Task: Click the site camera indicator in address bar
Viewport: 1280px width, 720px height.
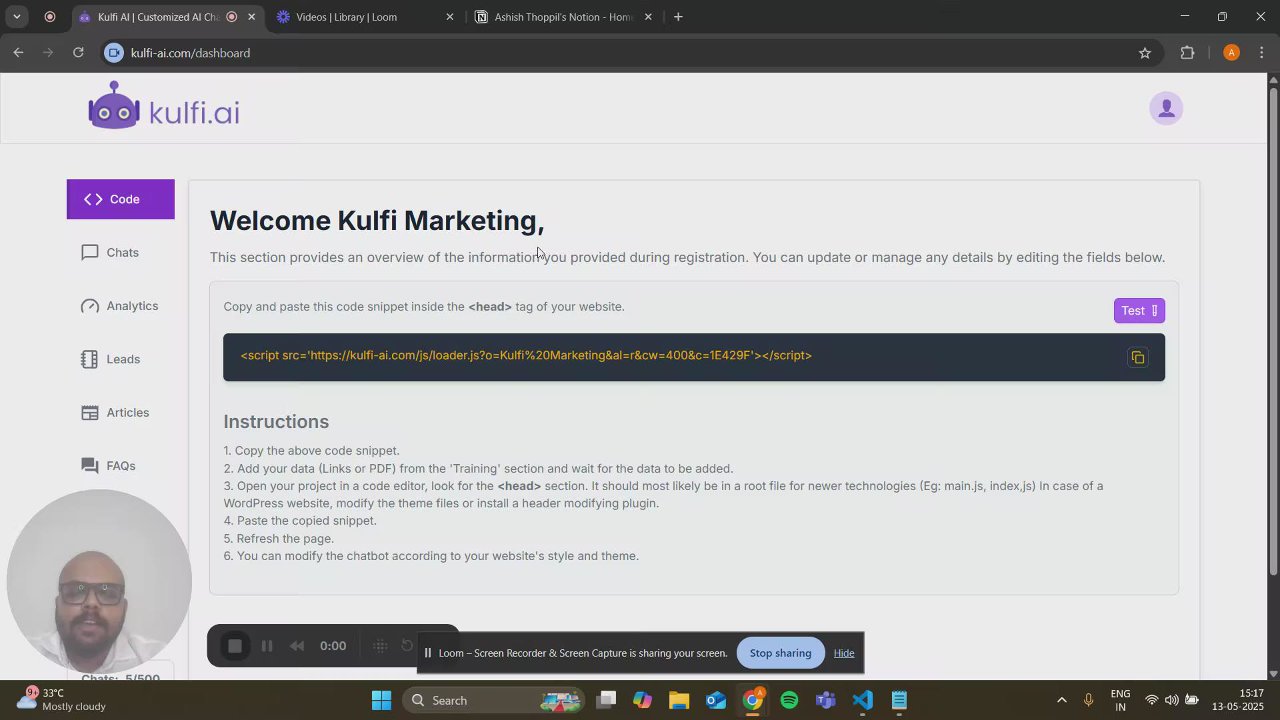Action: [114, 53]
